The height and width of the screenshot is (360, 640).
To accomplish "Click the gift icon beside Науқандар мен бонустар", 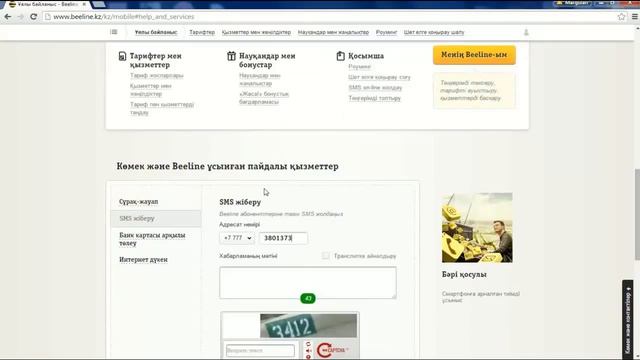I will pos(231,56).
